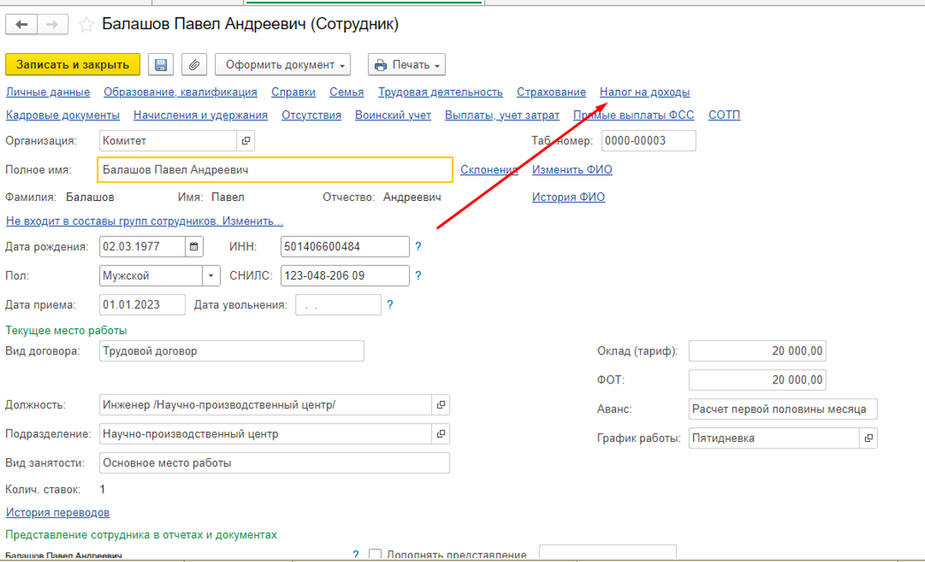The height and width of the screenshot is (562, 925).
Task: Open the Печать dropdown menu
Action: [407, 65]
